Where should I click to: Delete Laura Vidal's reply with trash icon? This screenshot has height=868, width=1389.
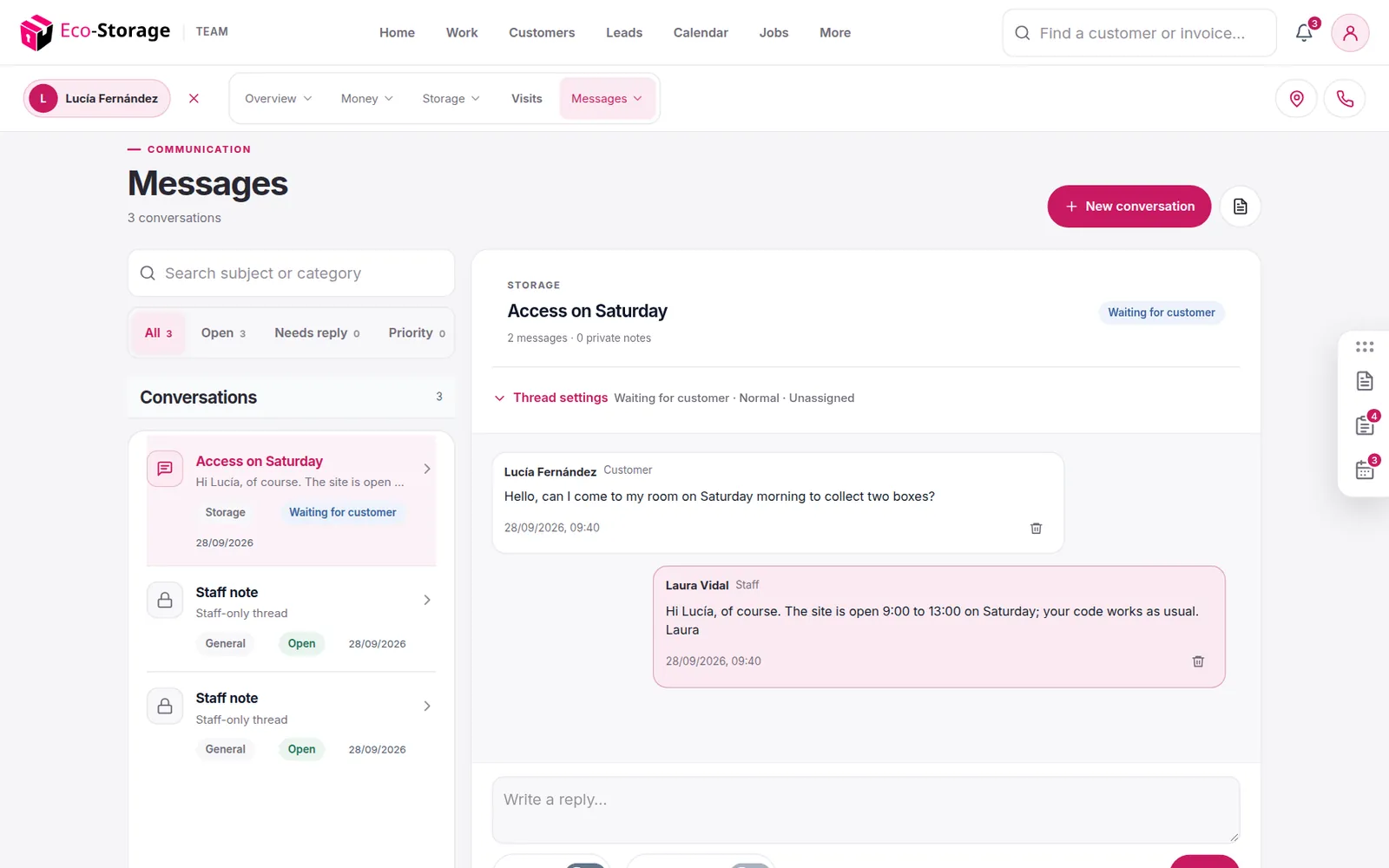1198,661
